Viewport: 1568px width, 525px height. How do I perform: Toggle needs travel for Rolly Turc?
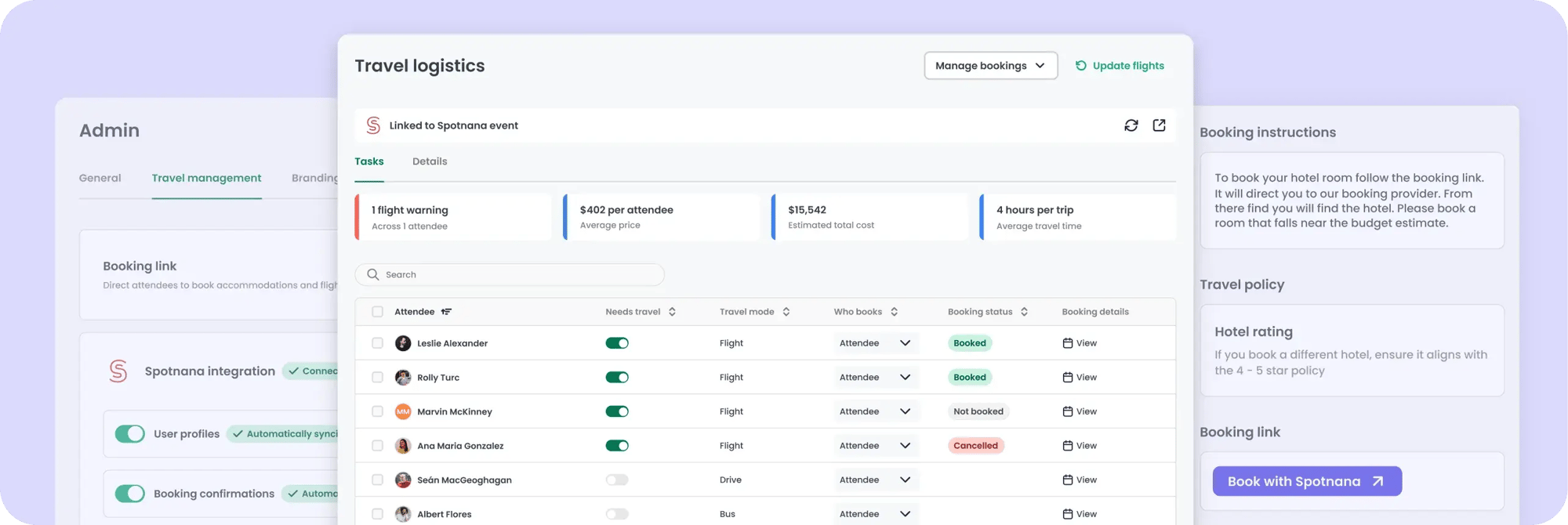click(617, 378)
